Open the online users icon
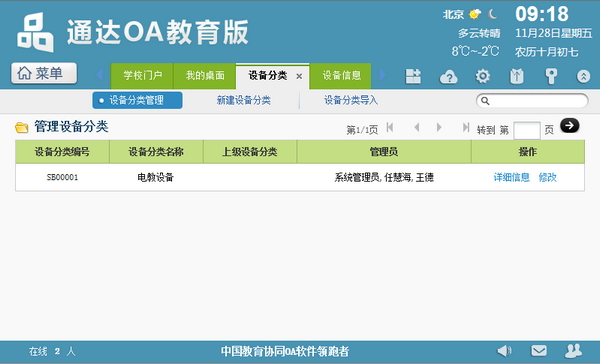 point(573,351)
